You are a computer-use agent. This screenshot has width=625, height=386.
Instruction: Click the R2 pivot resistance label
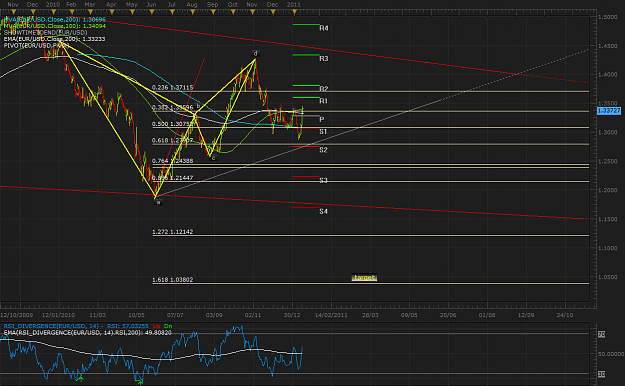324,89
